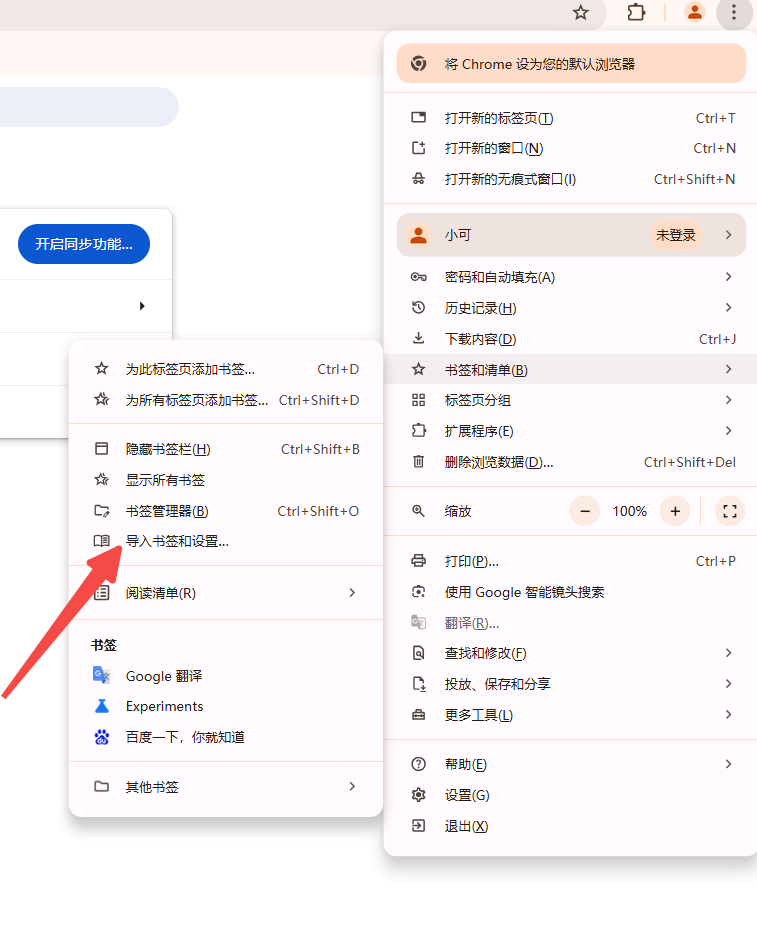Click the new window icon beside 打开新的窗口
The height and width of the screenshot is (952, 757).
click(419, 148)
